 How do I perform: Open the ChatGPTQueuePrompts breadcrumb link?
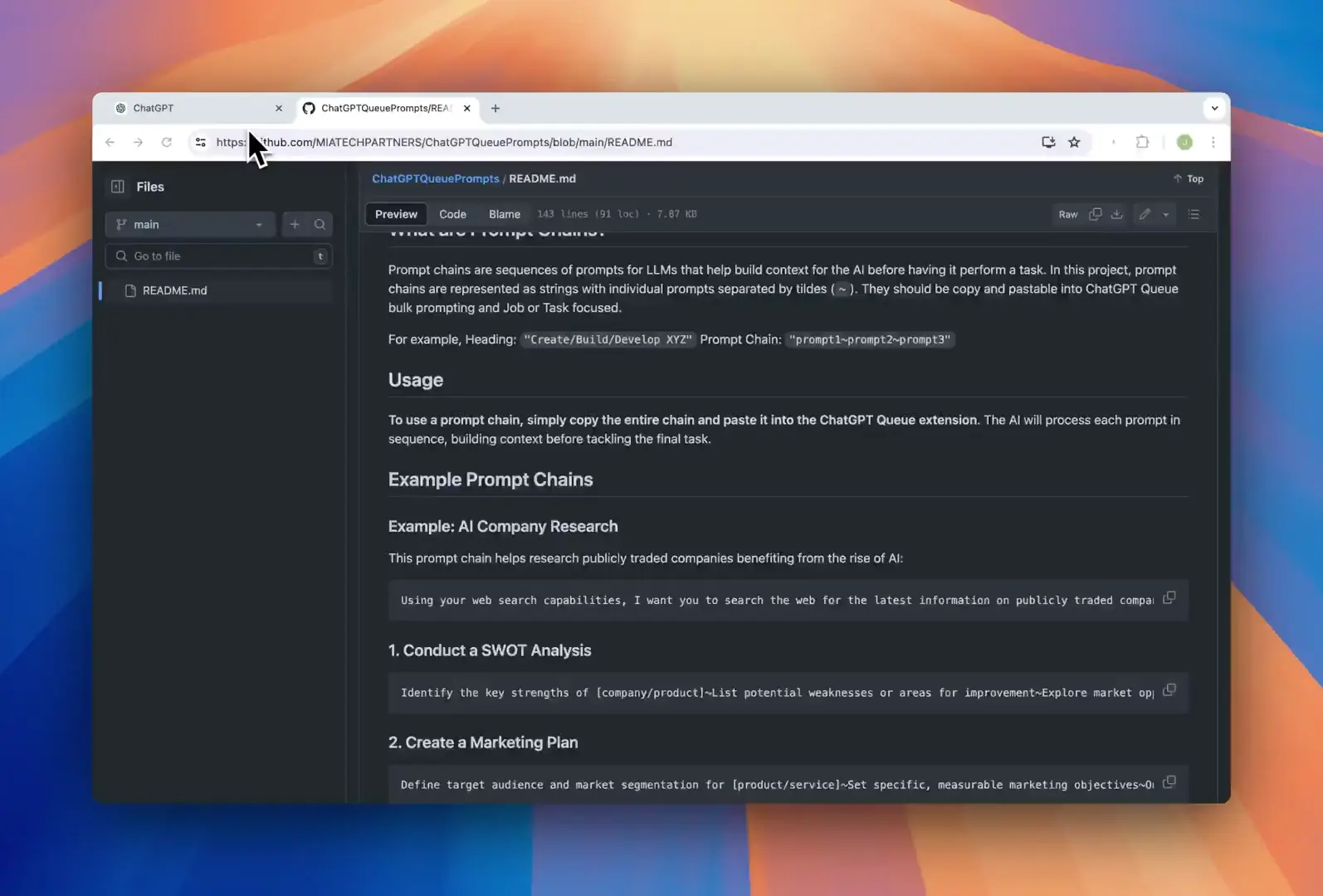(x=435, y=179)
